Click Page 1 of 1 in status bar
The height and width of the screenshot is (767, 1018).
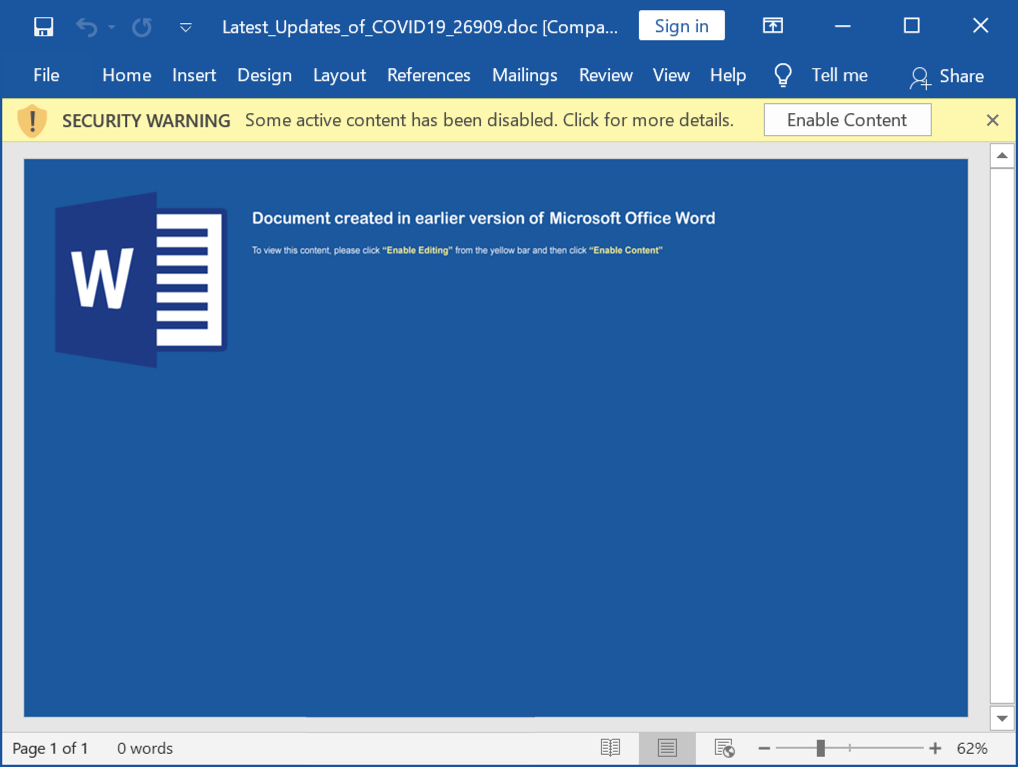[x=50, y=749]
